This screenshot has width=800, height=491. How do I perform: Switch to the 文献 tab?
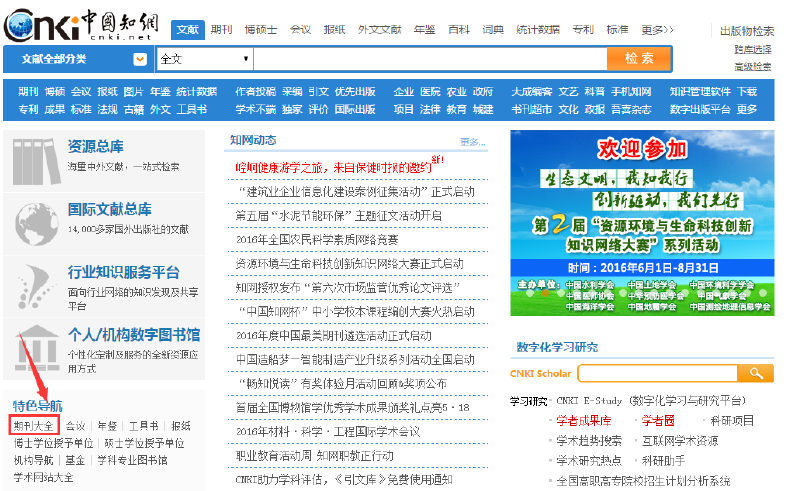187,30
